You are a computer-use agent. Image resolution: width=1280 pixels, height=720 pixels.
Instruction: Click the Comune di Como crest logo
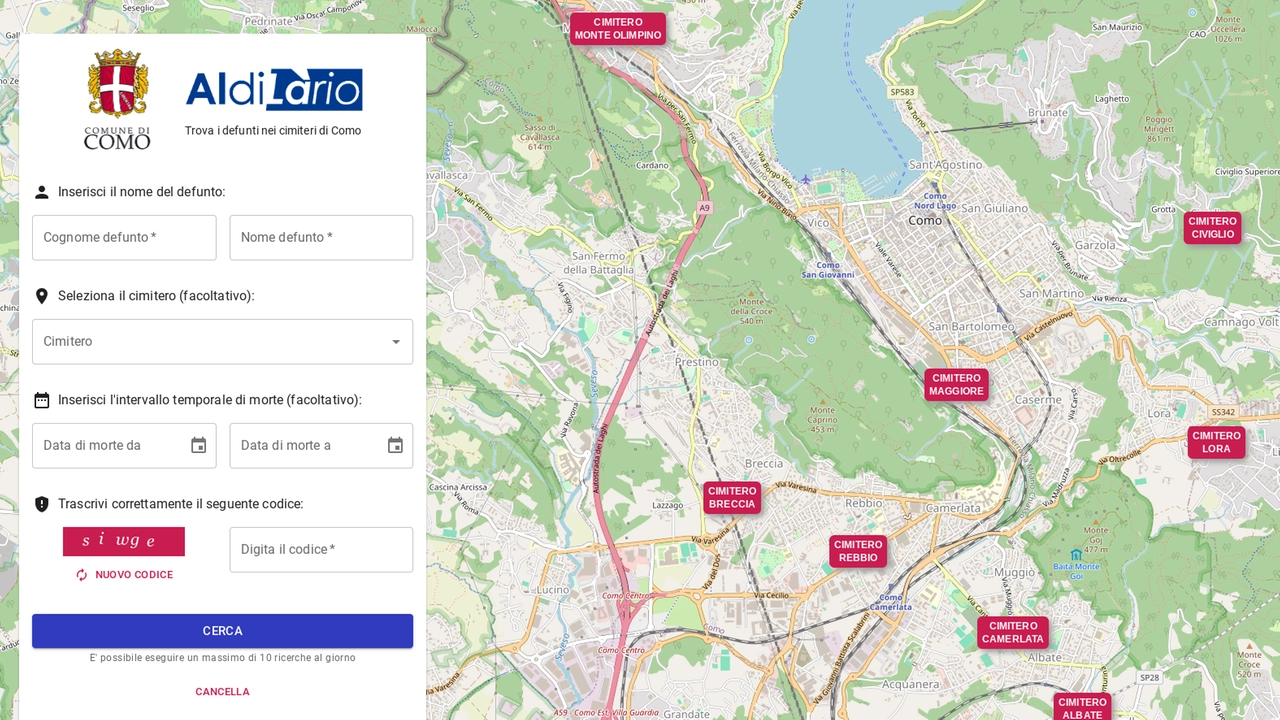point(118,99)
